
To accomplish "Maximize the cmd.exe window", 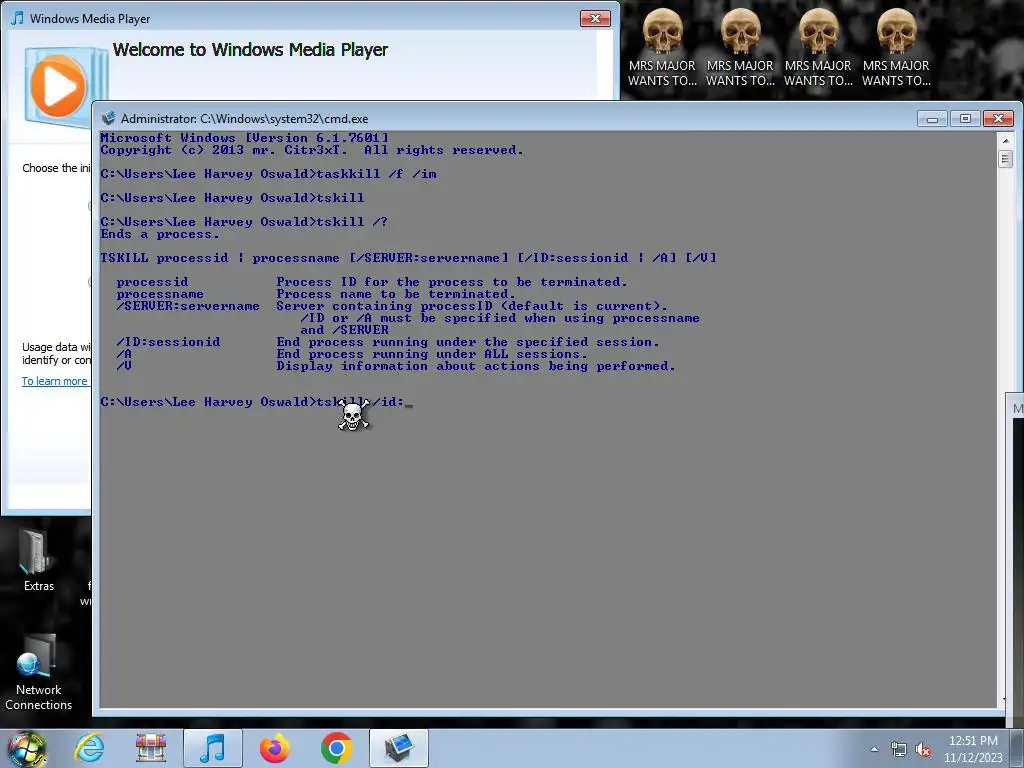I will [x=965, y=118].
